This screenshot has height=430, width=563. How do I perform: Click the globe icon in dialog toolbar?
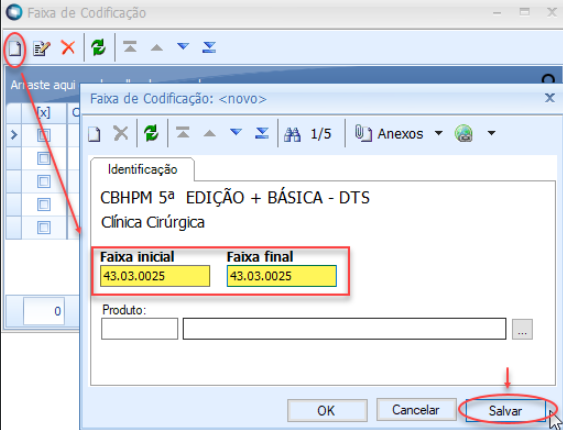[464, 133]
